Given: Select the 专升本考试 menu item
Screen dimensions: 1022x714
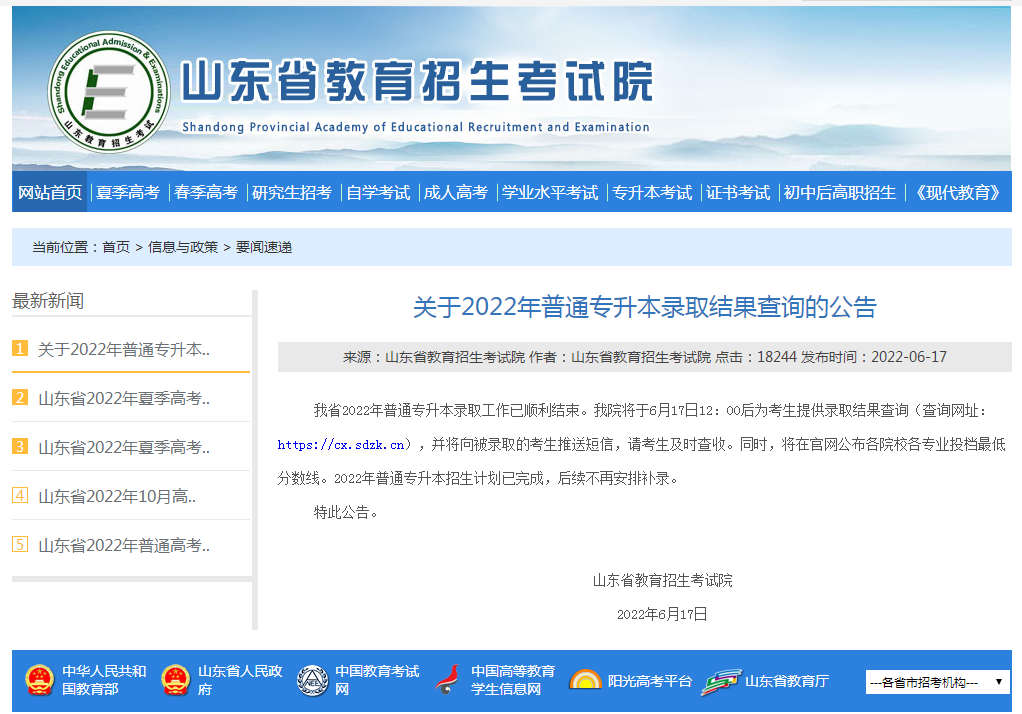Looking at the screenshot, I should point(651,192).
